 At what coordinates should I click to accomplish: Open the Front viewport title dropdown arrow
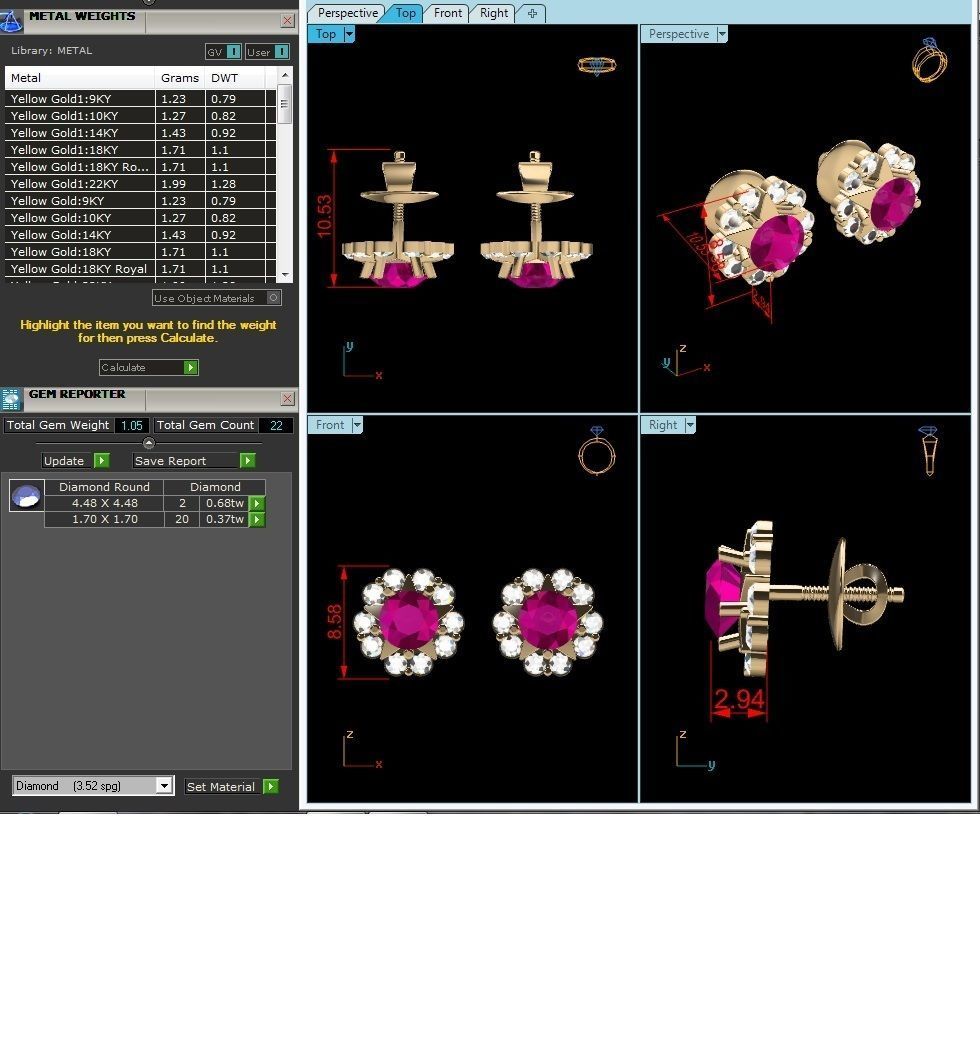[x=357, y=425]
